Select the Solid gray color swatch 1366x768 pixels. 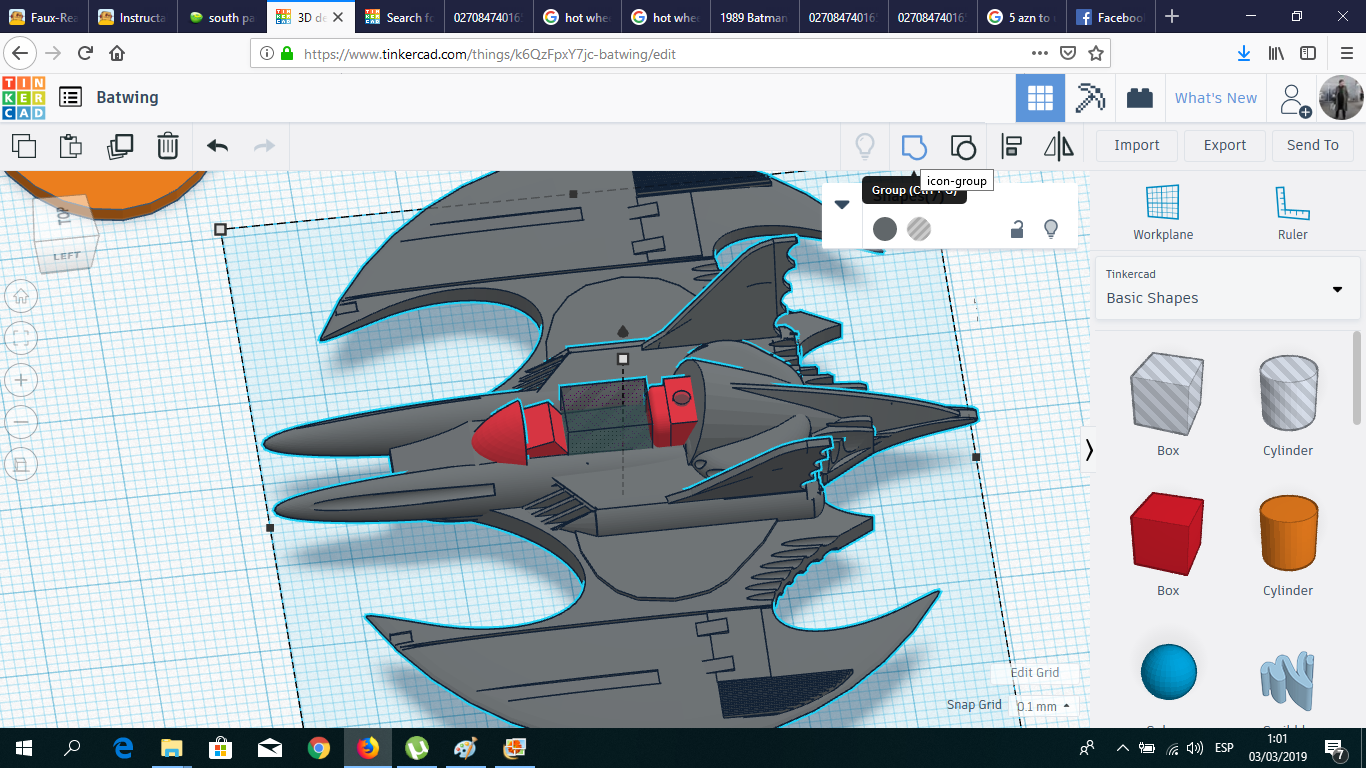885,229
